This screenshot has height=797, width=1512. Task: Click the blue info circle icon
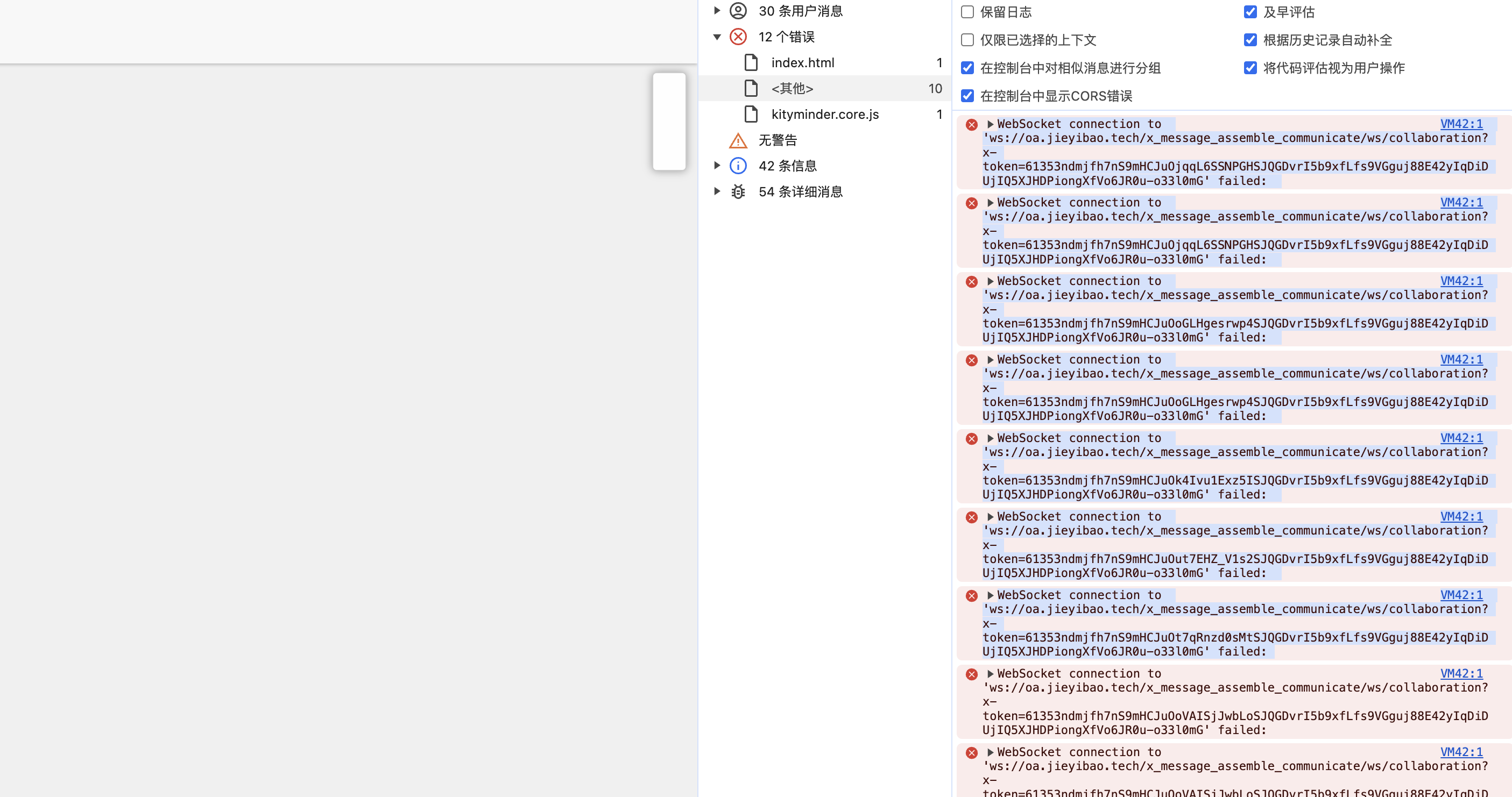(738, 166)
